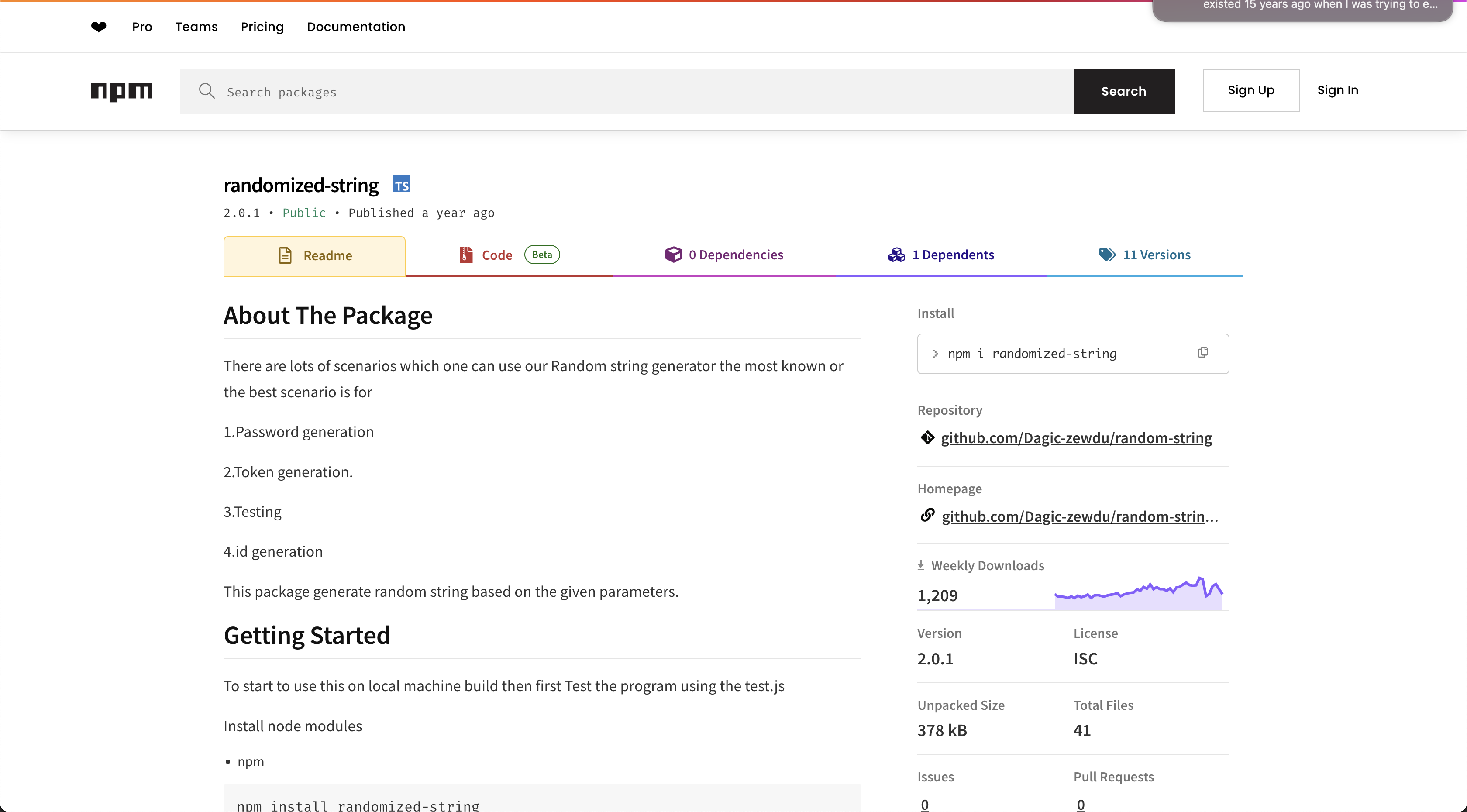Screen dimensions: 1467x812
Task: Click the Sign In link
Action: pyautogui.click(x=1338, y=90)
